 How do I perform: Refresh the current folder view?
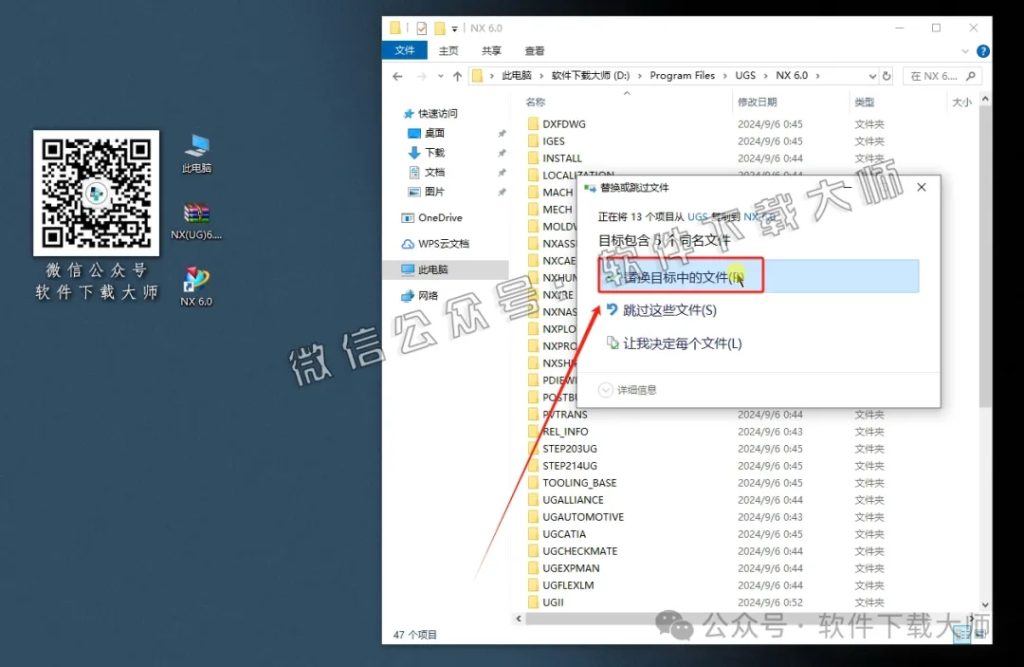pos(886,76)
